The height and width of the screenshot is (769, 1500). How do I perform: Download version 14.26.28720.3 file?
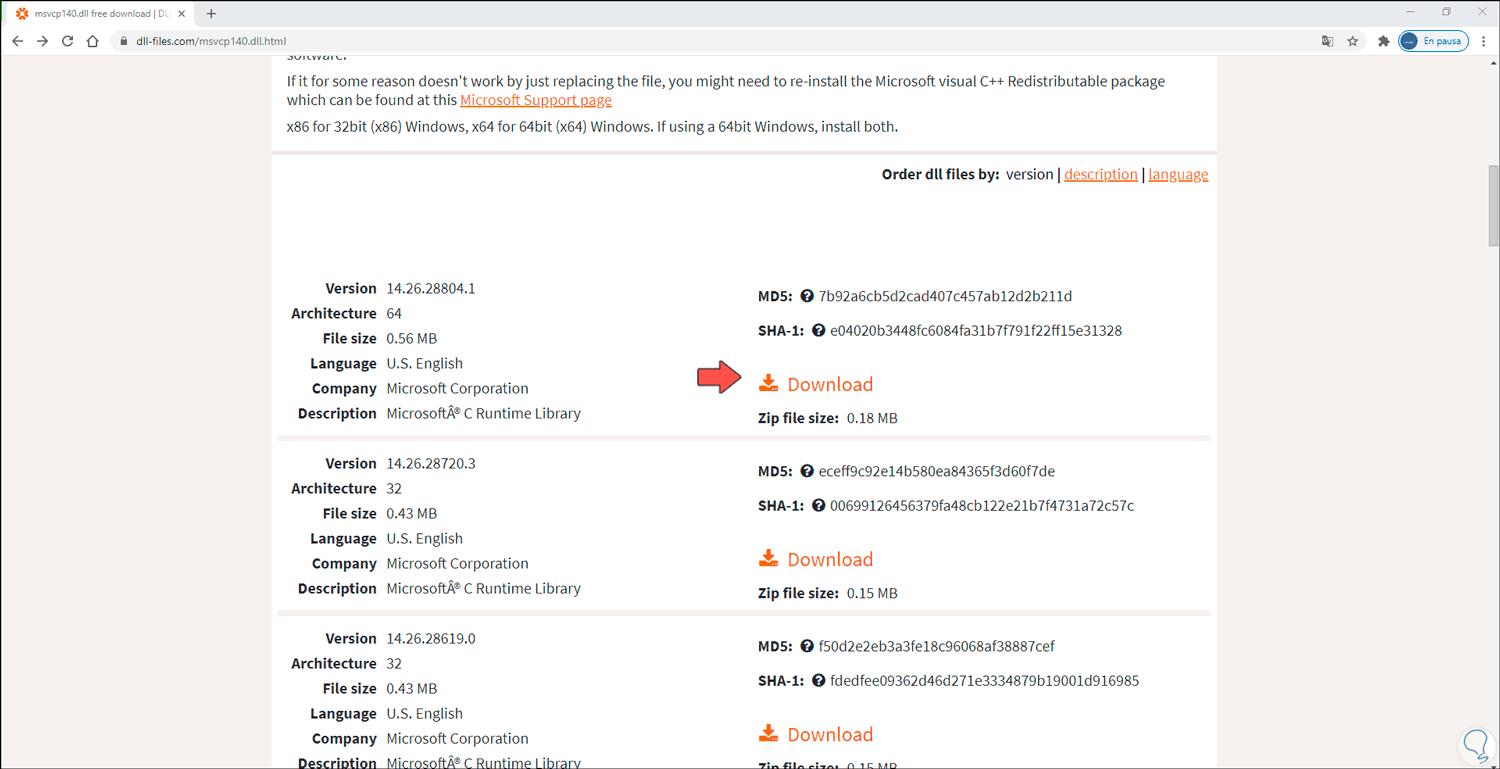tap(816, 559)
